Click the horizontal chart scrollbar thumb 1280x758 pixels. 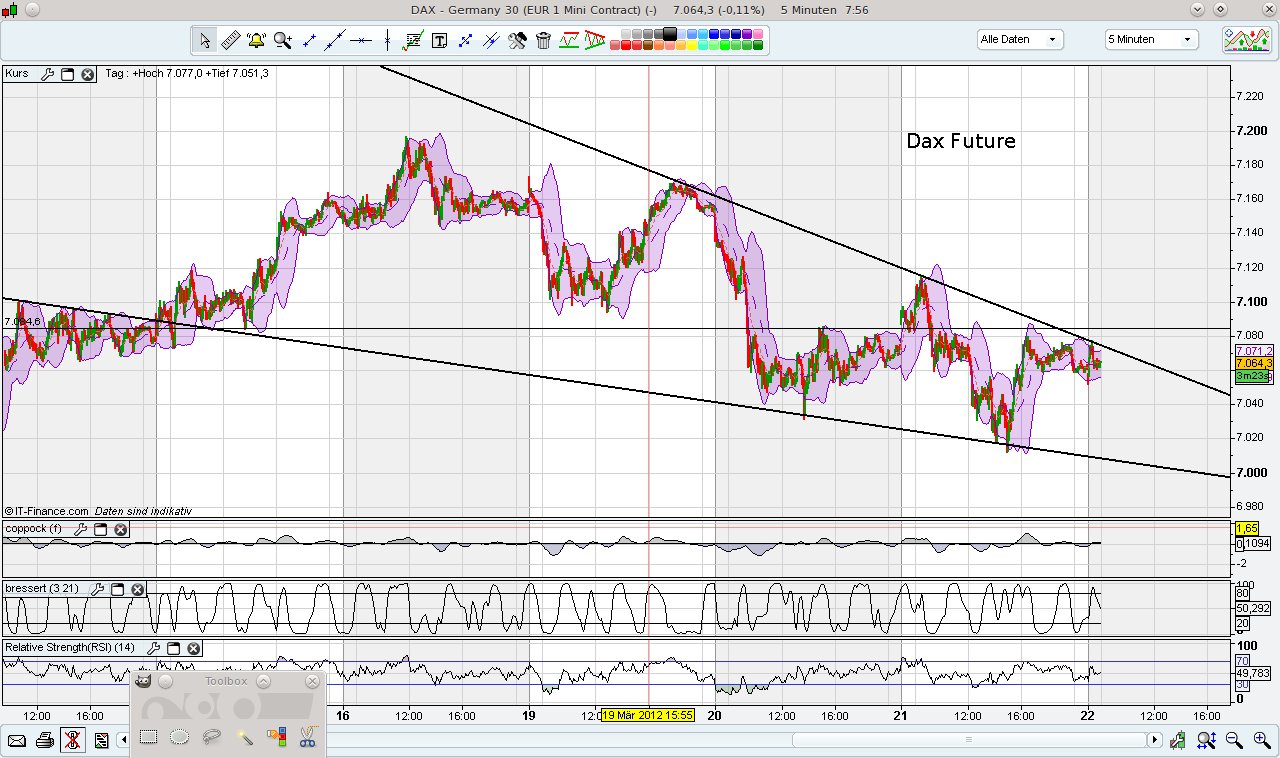tap(968, 740)
